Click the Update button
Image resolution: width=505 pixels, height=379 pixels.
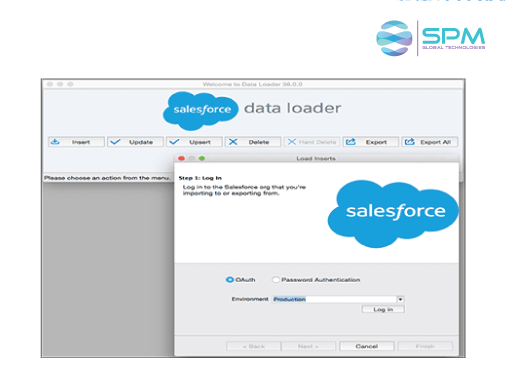(x=135, y=142)
